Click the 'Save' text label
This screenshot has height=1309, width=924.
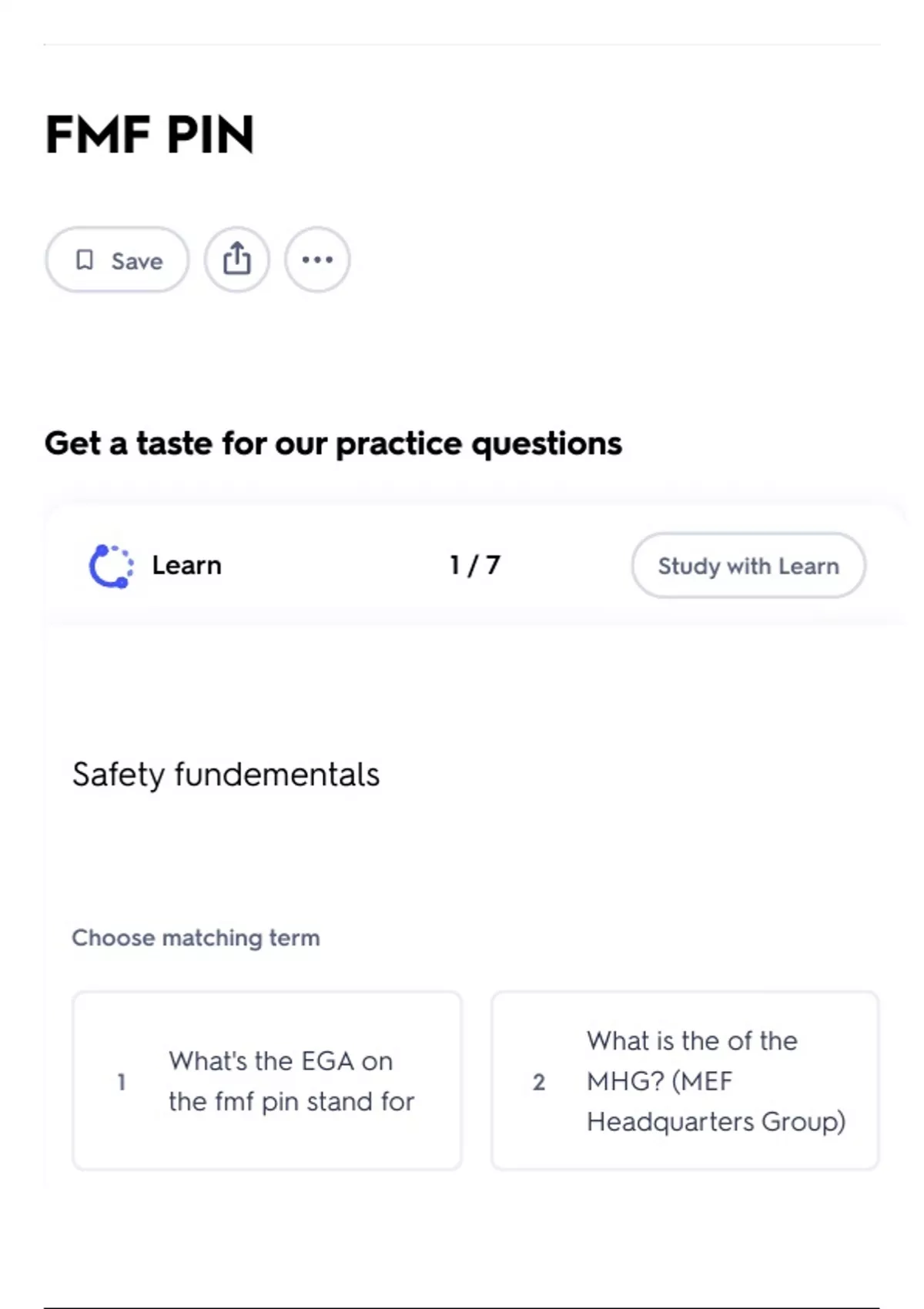(x=137, y=261)
